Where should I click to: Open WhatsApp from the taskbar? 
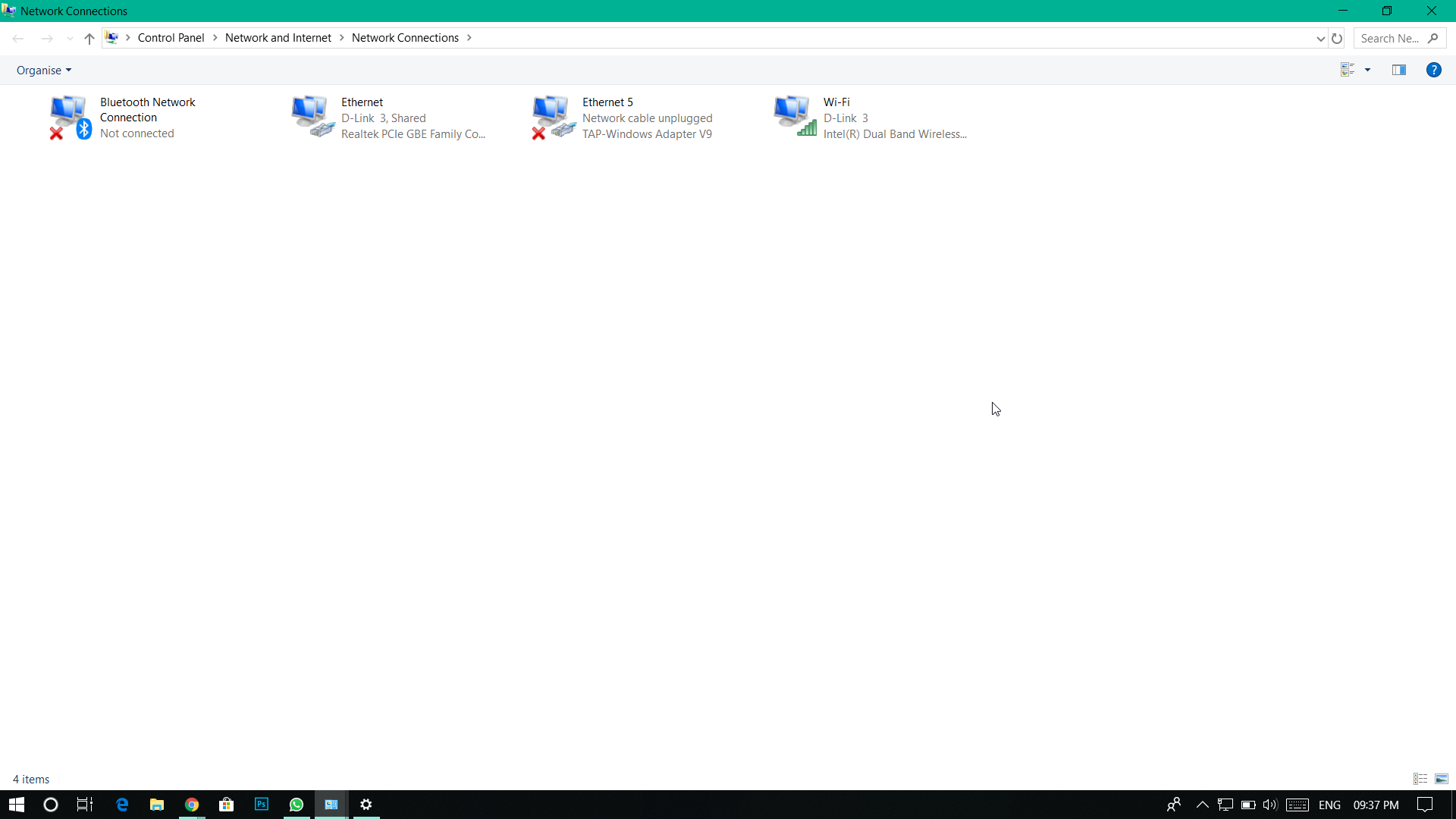coord(297,805)
